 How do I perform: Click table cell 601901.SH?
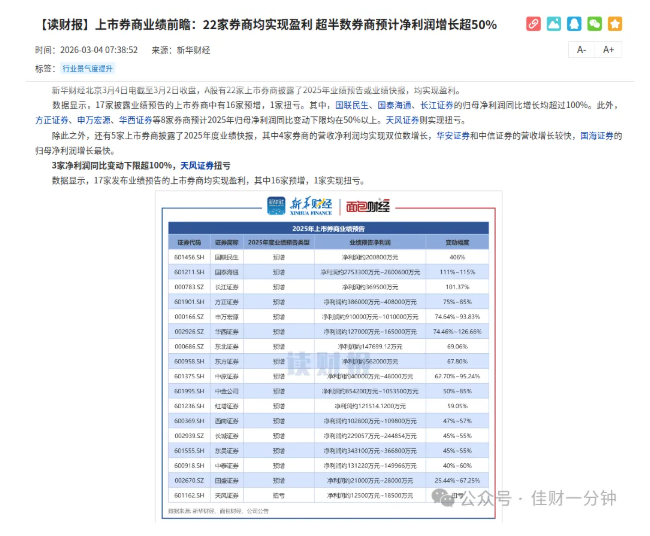tap(189, 302)
